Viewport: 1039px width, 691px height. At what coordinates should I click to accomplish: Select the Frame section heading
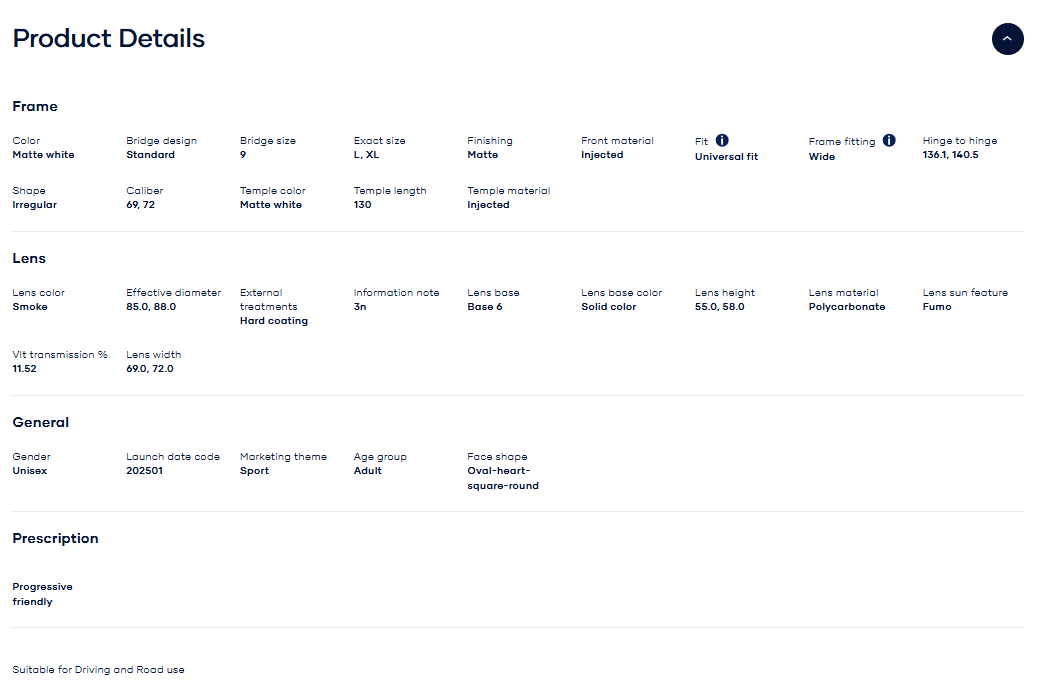(x=35, y=106)
